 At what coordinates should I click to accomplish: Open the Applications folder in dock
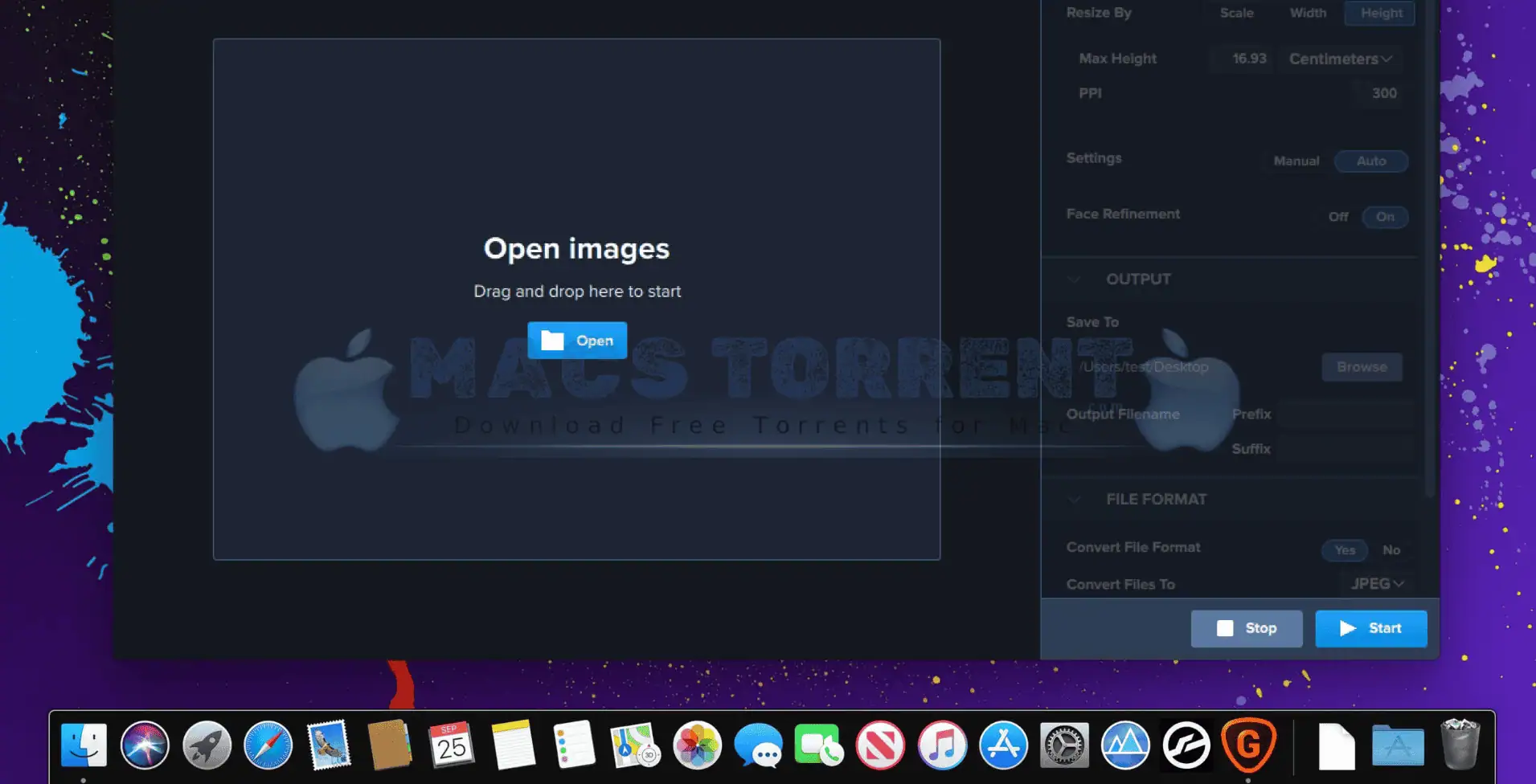pyautogui.click(x=1398, y=745)
